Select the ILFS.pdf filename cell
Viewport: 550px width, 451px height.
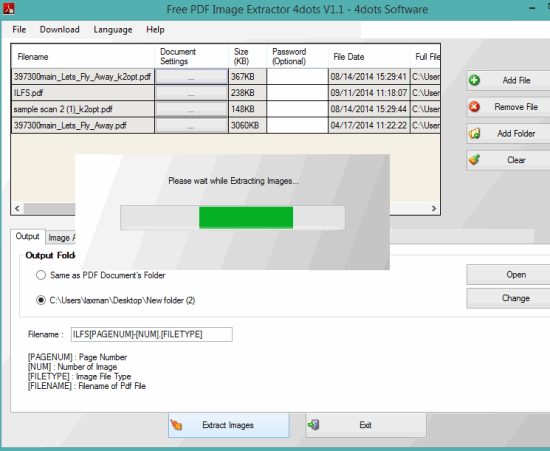(83, 93)
